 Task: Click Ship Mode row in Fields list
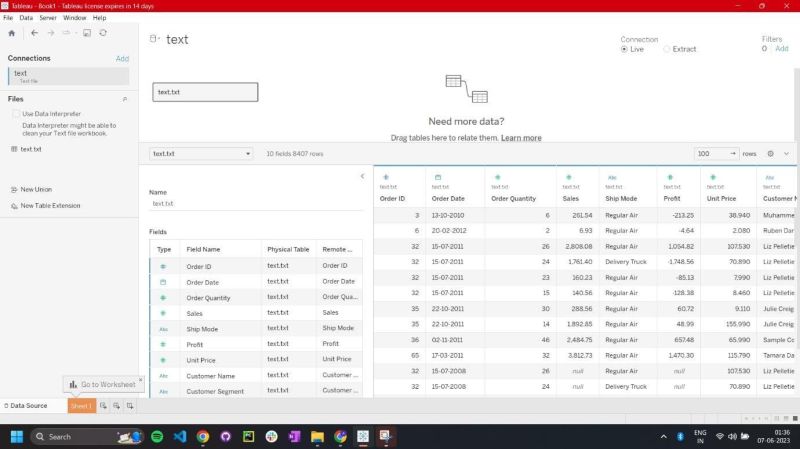(256, 329)
